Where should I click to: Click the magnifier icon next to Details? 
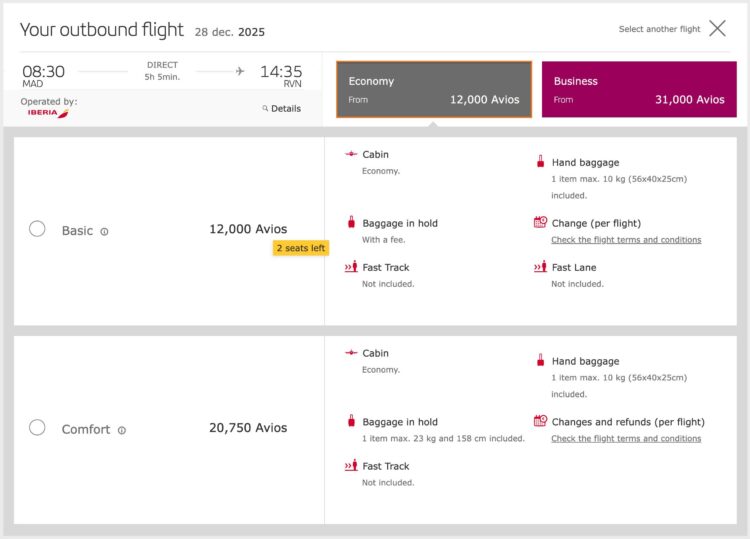265,109
